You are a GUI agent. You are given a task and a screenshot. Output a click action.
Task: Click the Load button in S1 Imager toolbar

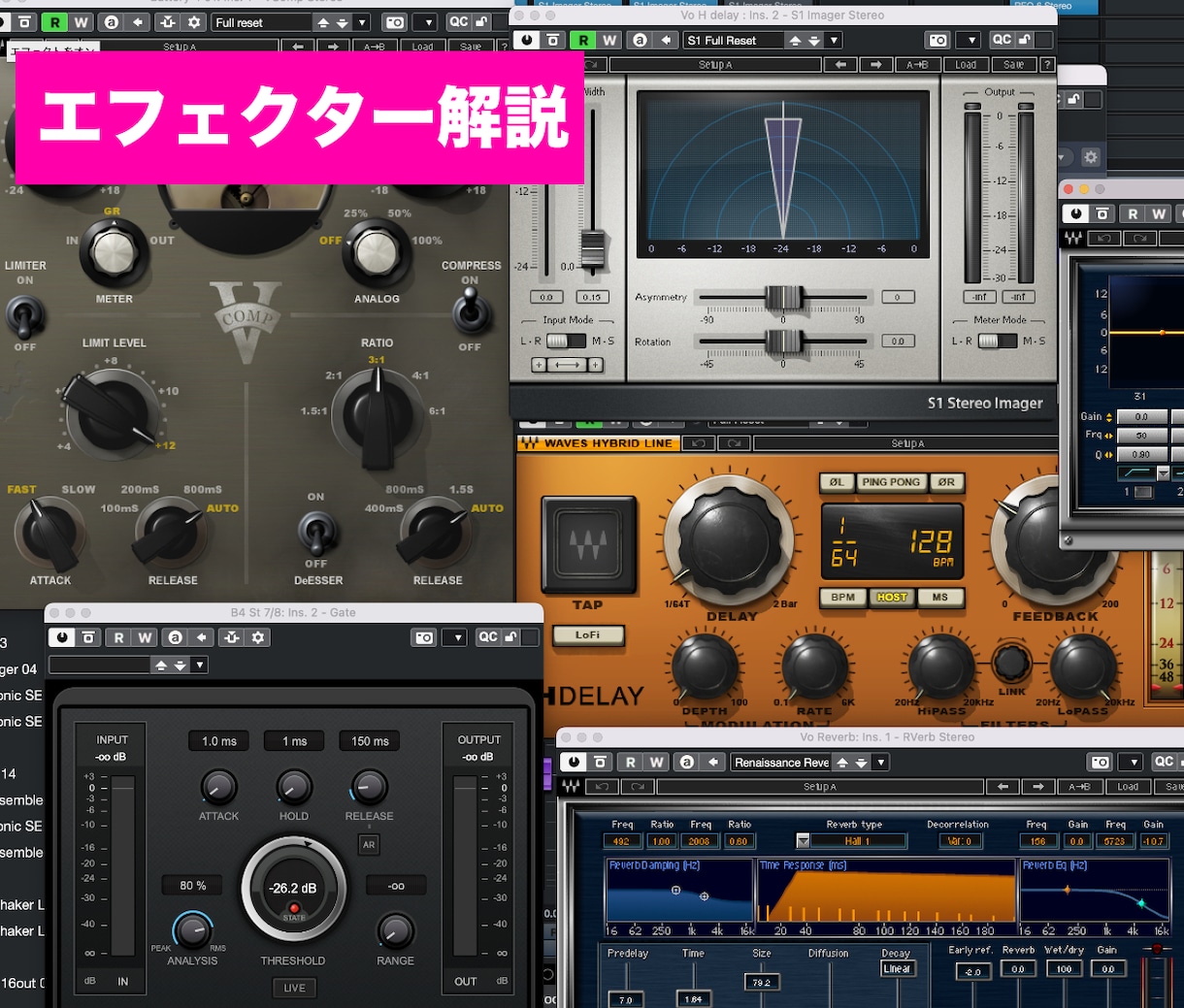(966, 65)
